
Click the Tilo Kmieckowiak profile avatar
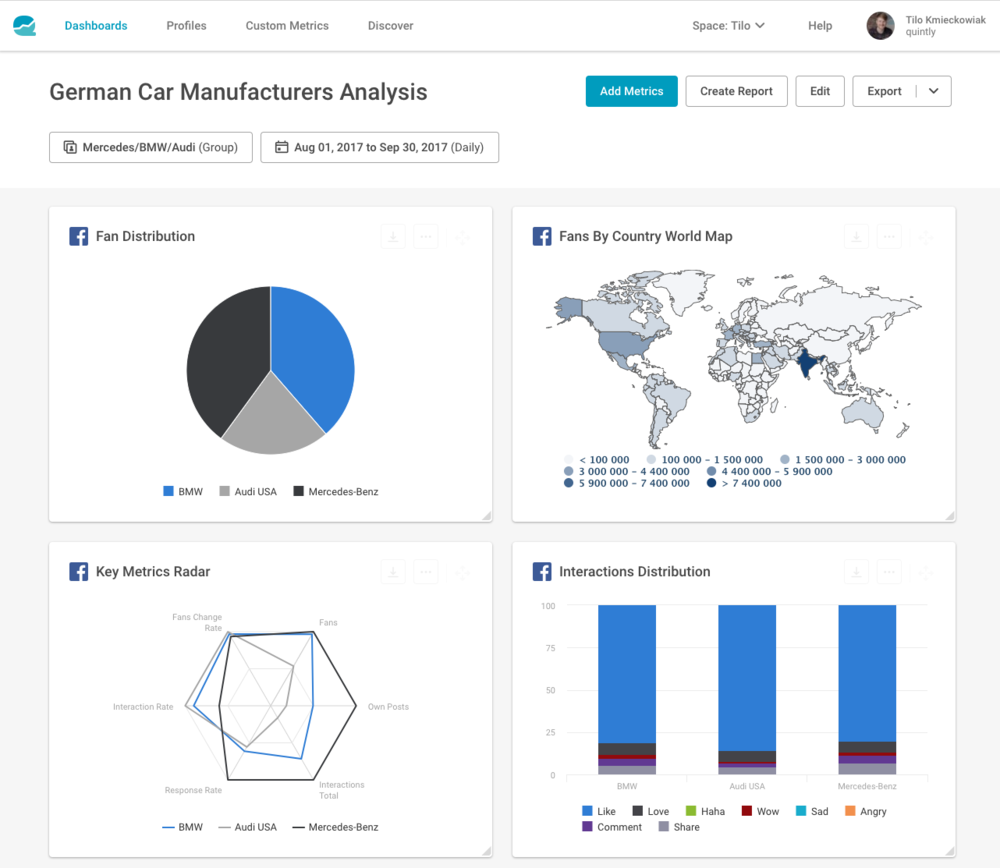pos(881,25)
